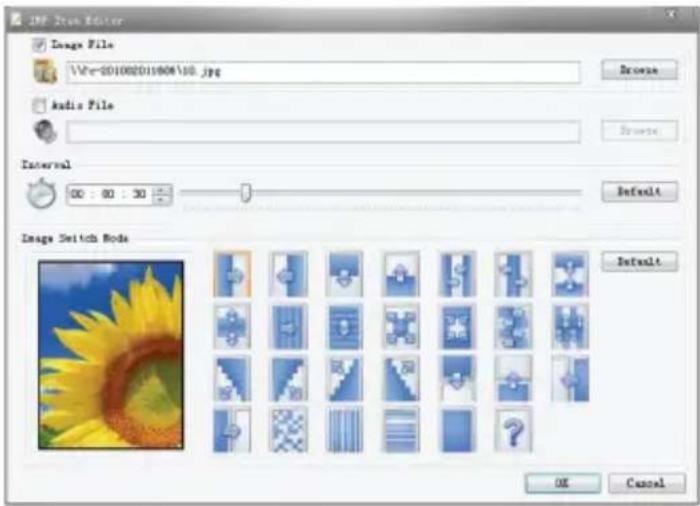Image resolution: width=700 pixels, height=506 pixels.
Task: Increase interval with the spinner up arrow
Action: click(x=162, y=189)
